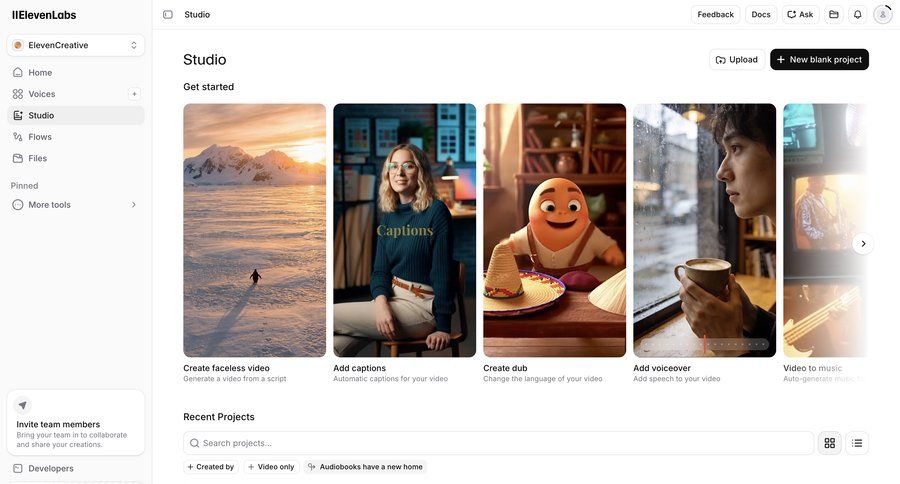This screenshot has height=484, width=900.
Task: Toggle the Video only filter
Action: 271,467
